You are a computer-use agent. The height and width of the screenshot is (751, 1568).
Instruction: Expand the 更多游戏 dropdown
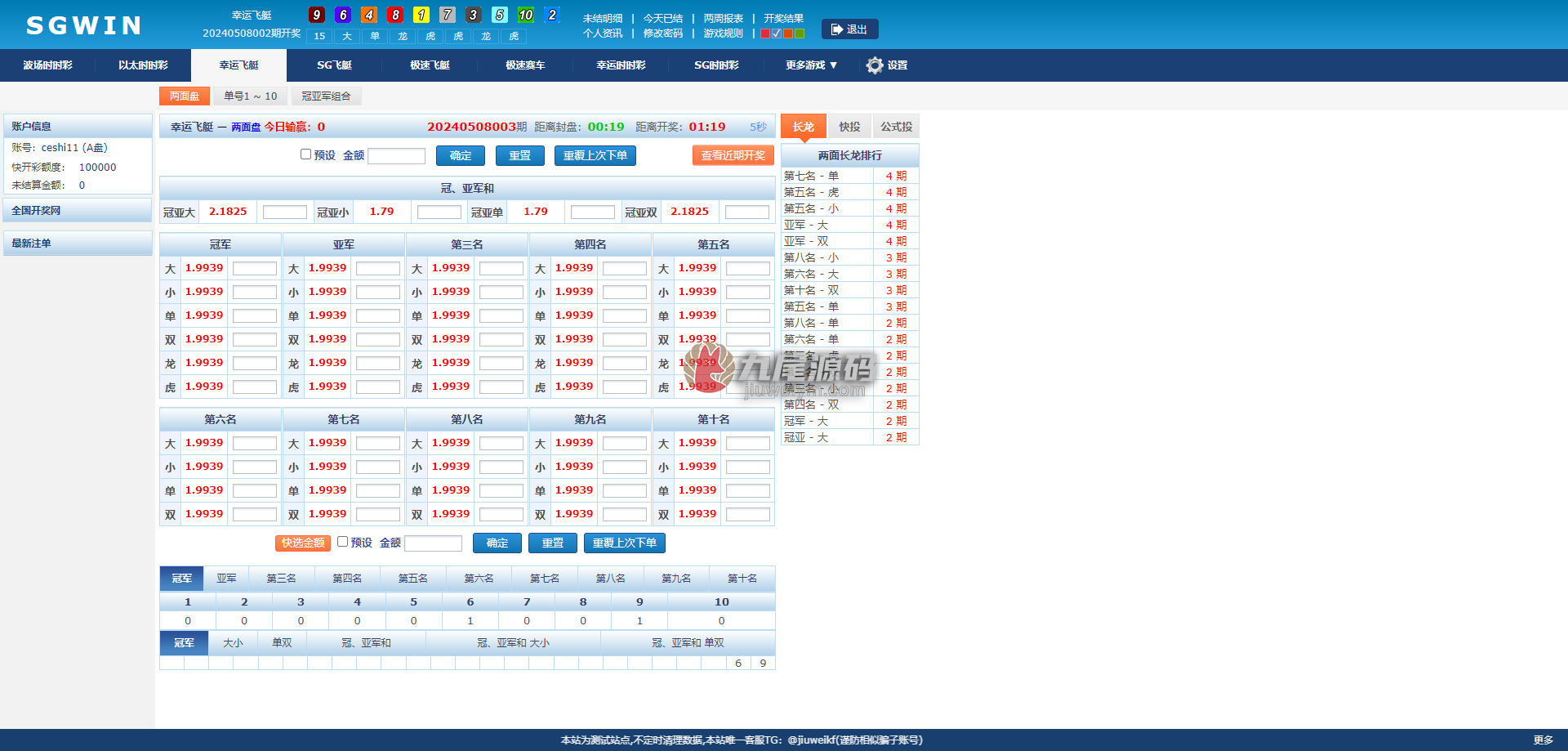point(811,65)
